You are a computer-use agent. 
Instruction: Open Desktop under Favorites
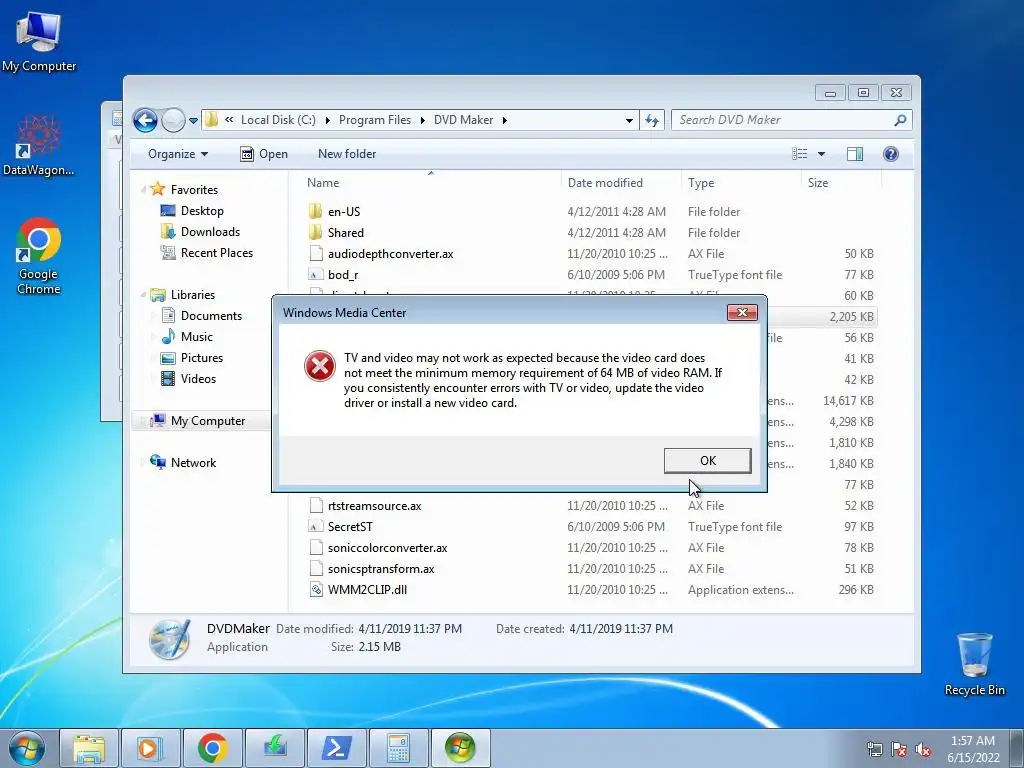(202, 211)
